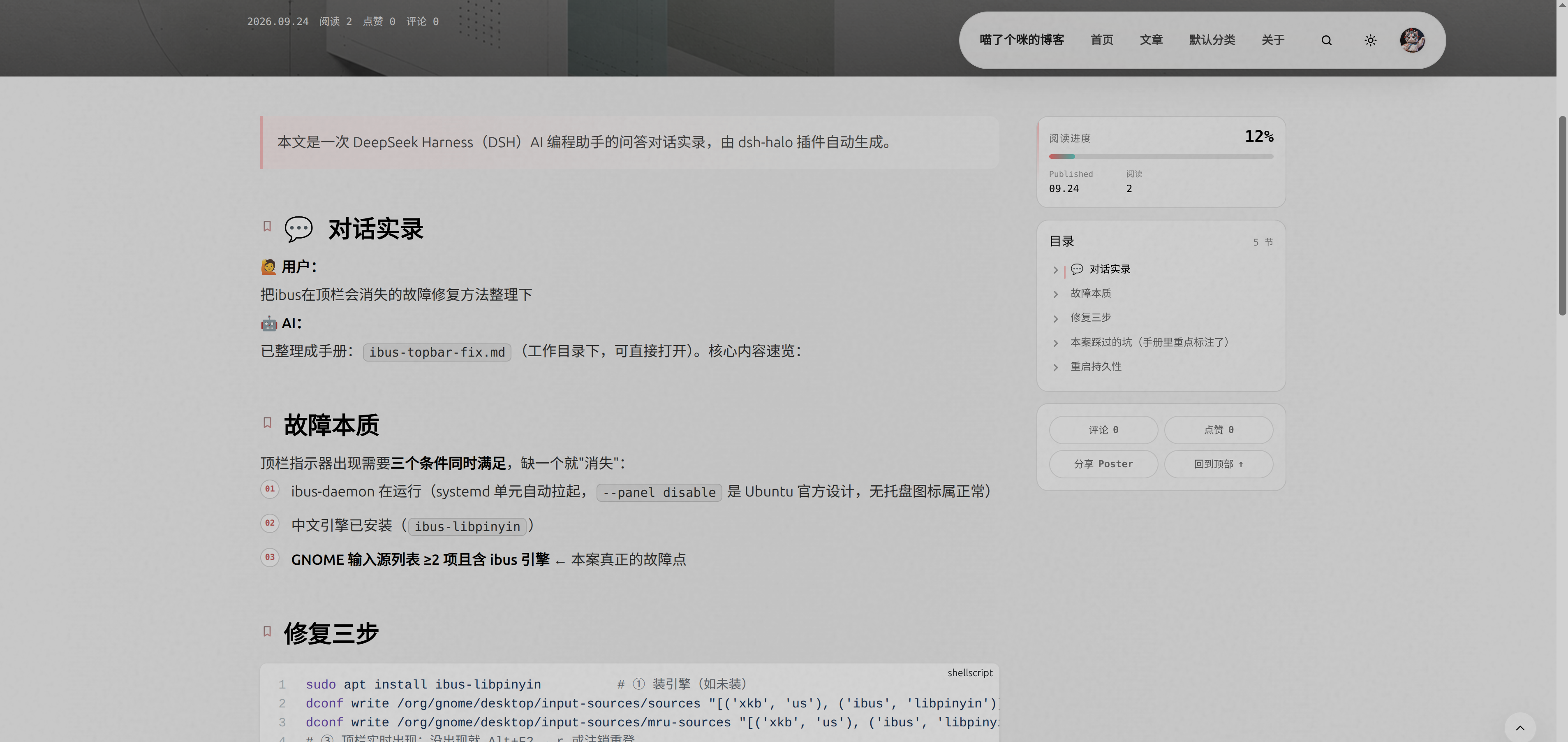1568x742 pixels.
Task: Click the bookmark icon beside 对话实录 heading
Action: (x=266, y=227)
